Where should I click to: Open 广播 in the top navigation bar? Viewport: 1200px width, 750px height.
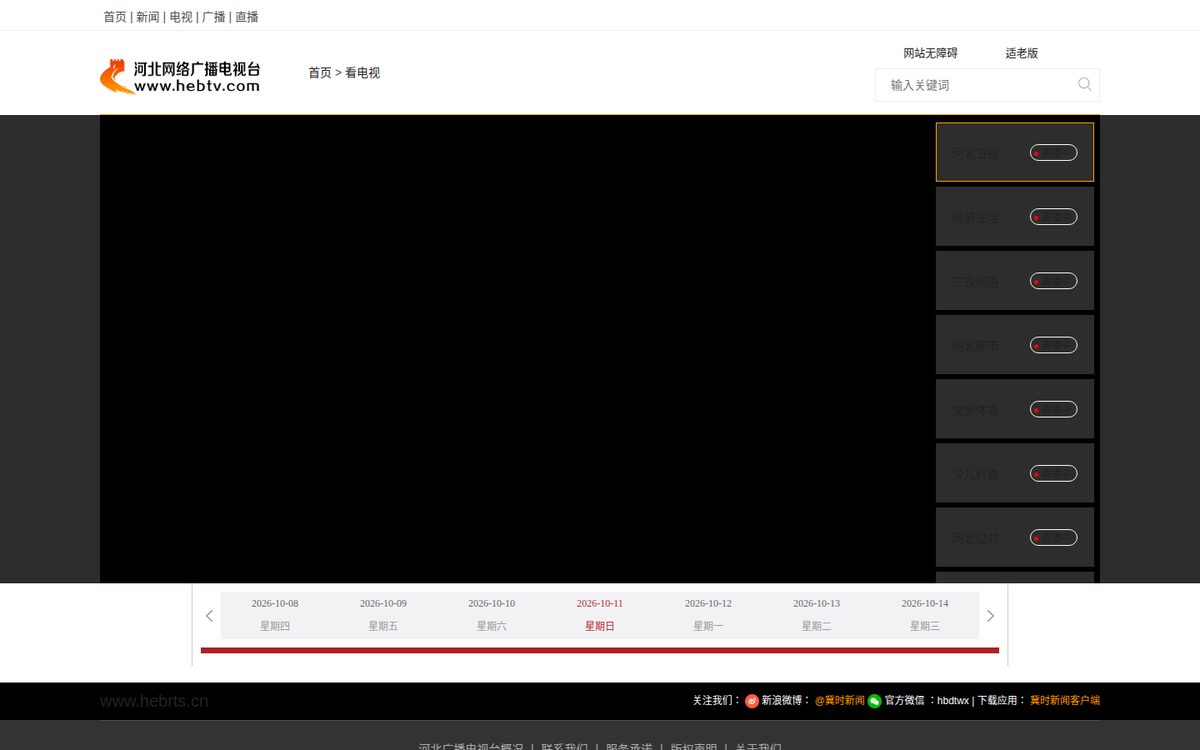coord(214,17)
